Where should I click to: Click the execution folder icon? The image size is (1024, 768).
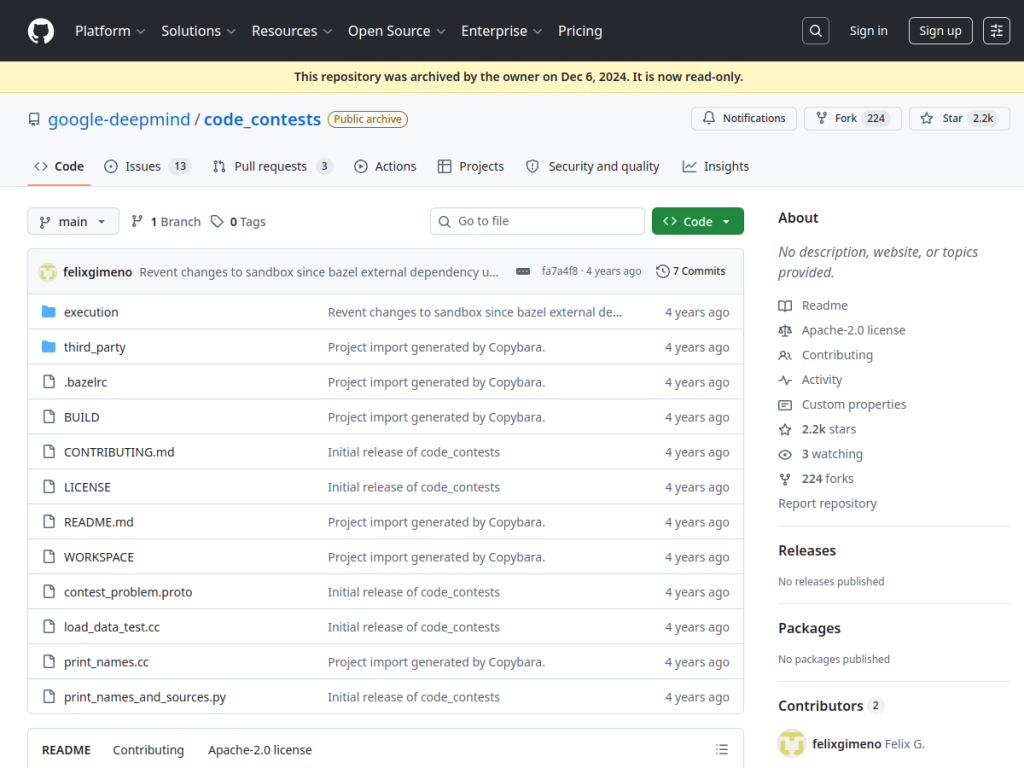click(48, 312)
